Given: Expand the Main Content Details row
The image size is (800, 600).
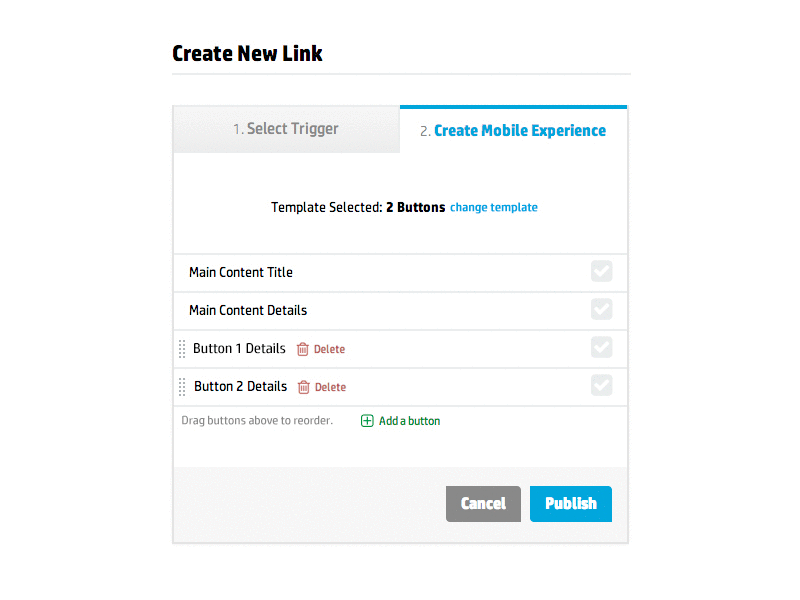Looking at the screenshot, I should click(246, 310).
